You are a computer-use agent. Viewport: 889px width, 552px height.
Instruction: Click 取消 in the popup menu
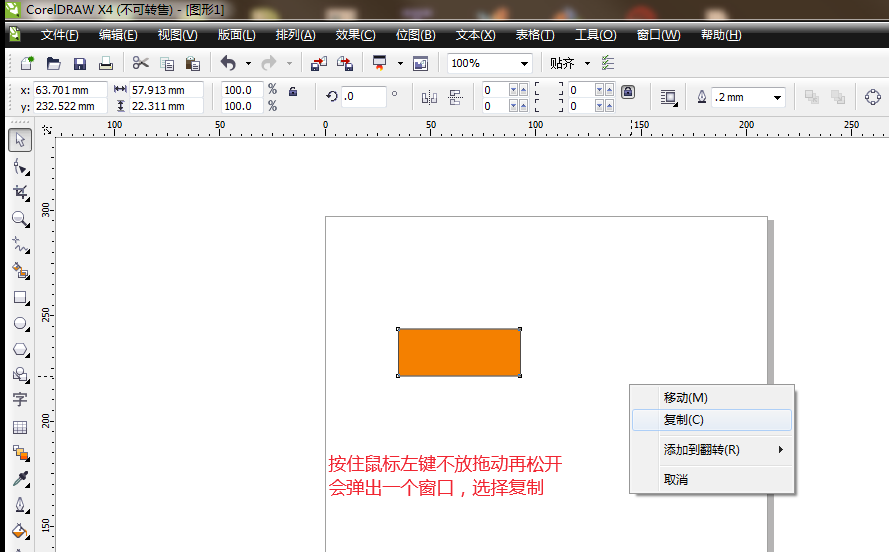[676, 480]
